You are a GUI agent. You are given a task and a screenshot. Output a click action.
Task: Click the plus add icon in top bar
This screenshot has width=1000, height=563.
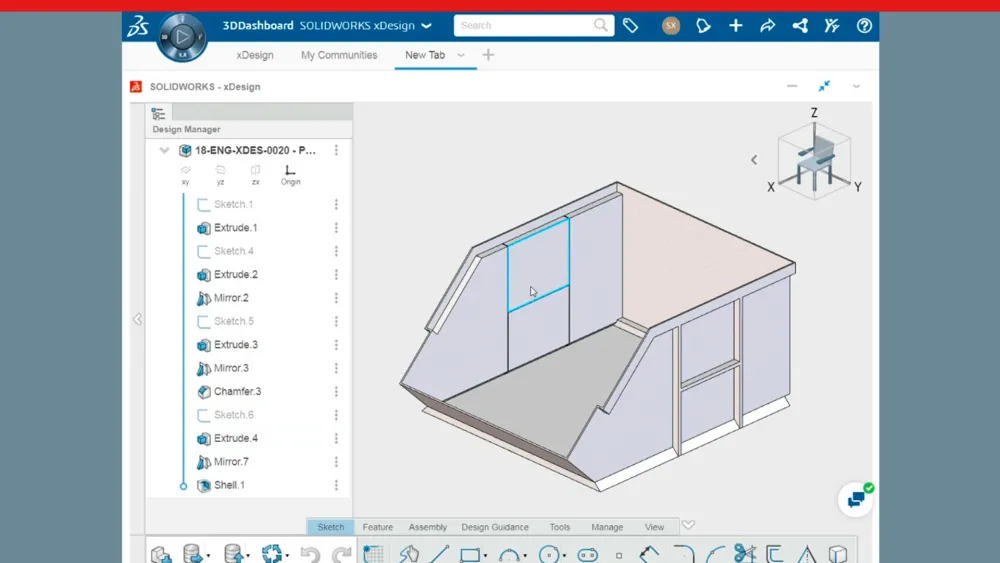pos(735,26)
